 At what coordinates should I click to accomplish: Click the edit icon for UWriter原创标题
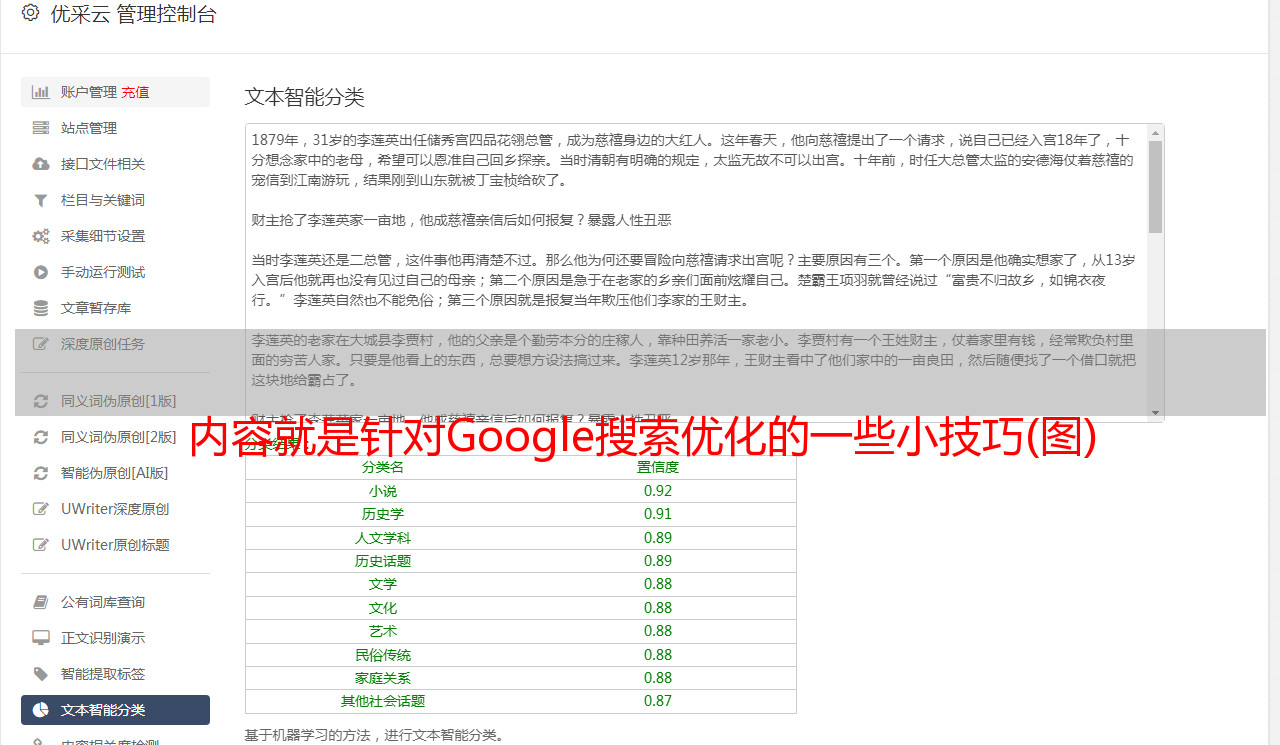pyautogui.click(x=41, y=545)
